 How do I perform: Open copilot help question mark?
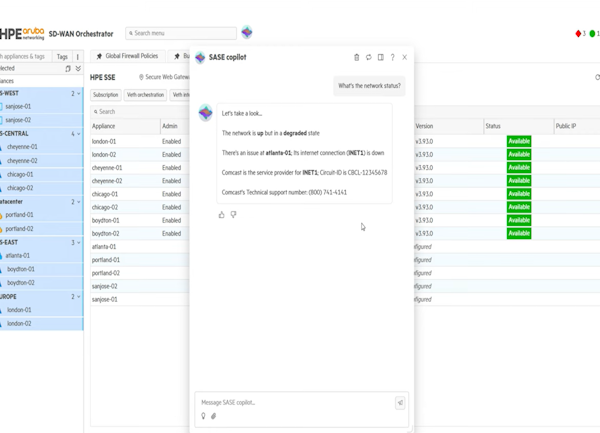pyautogui.click(x=392, y=57)
